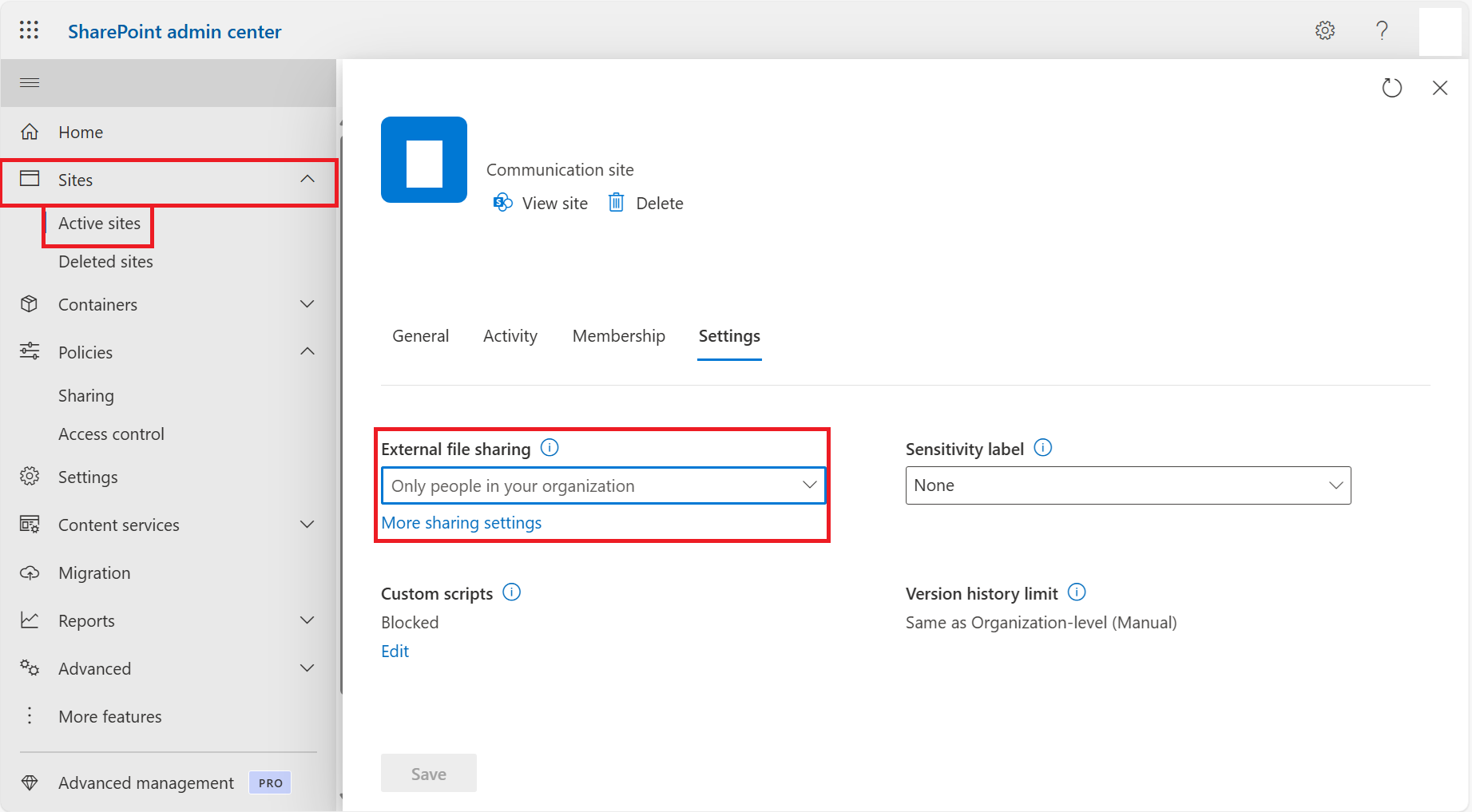This screenshot has height=812, width=1472.
Task: Select the Settings tab
Action: coord(729,336)
